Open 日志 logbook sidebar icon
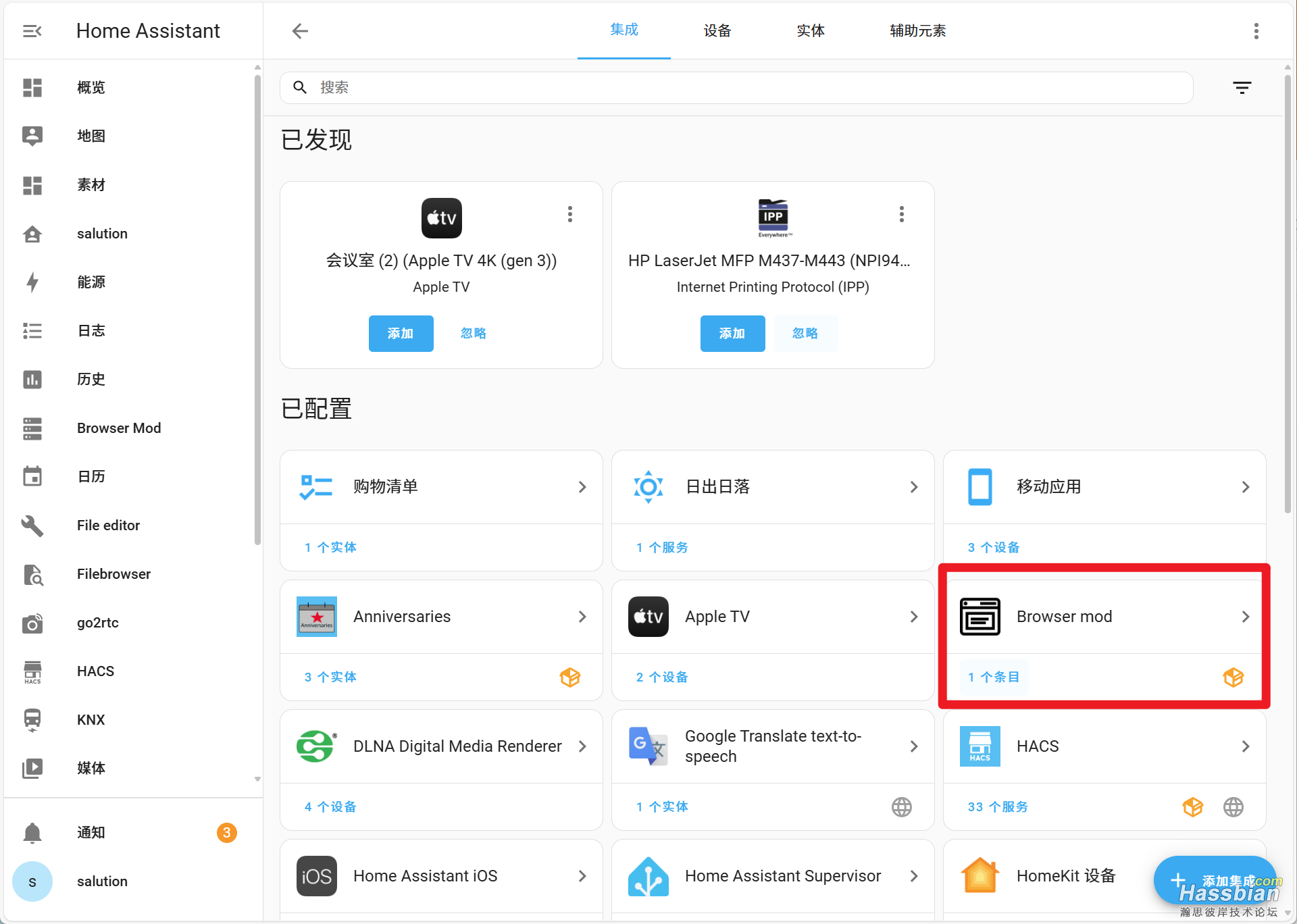Viewport: 1297px width, 924px height. tap(32, 331)
